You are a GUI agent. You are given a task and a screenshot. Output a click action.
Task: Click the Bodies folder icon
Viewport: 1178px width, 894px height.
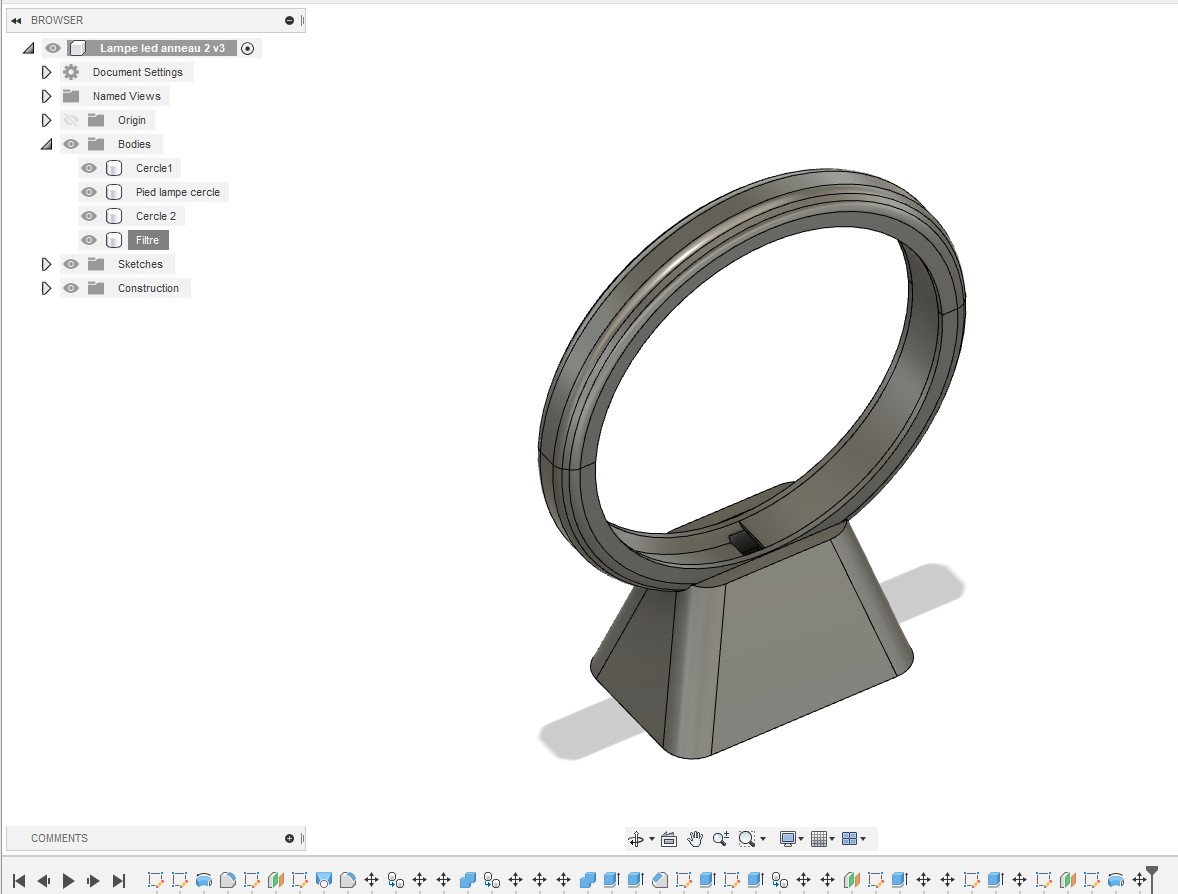[x=95, y=144]
